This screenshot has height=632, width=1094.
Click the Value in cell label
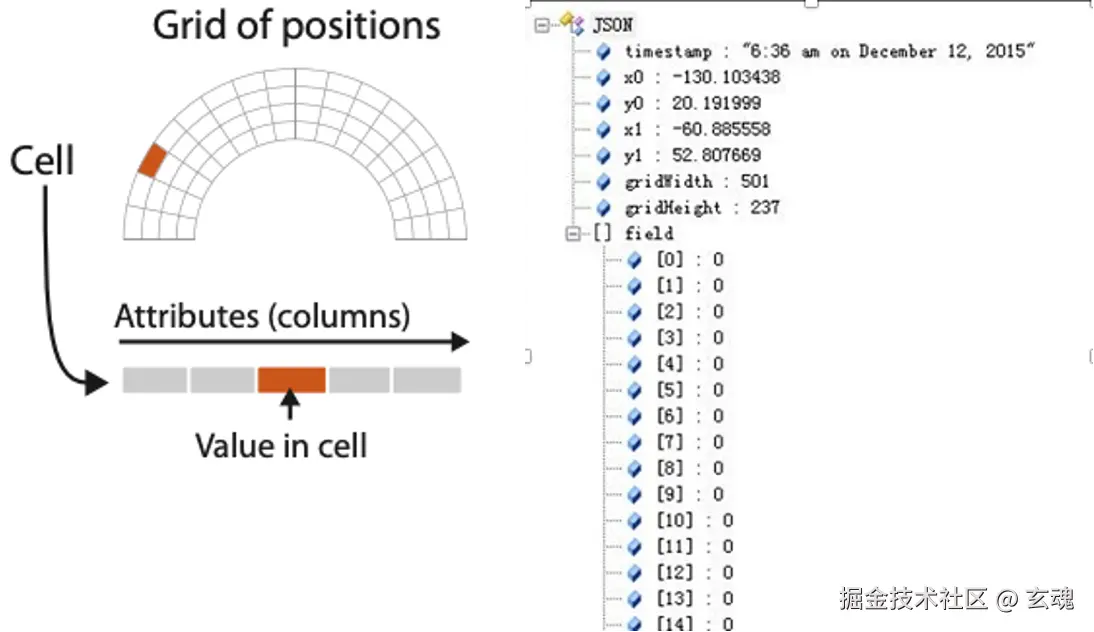[281, 446]
